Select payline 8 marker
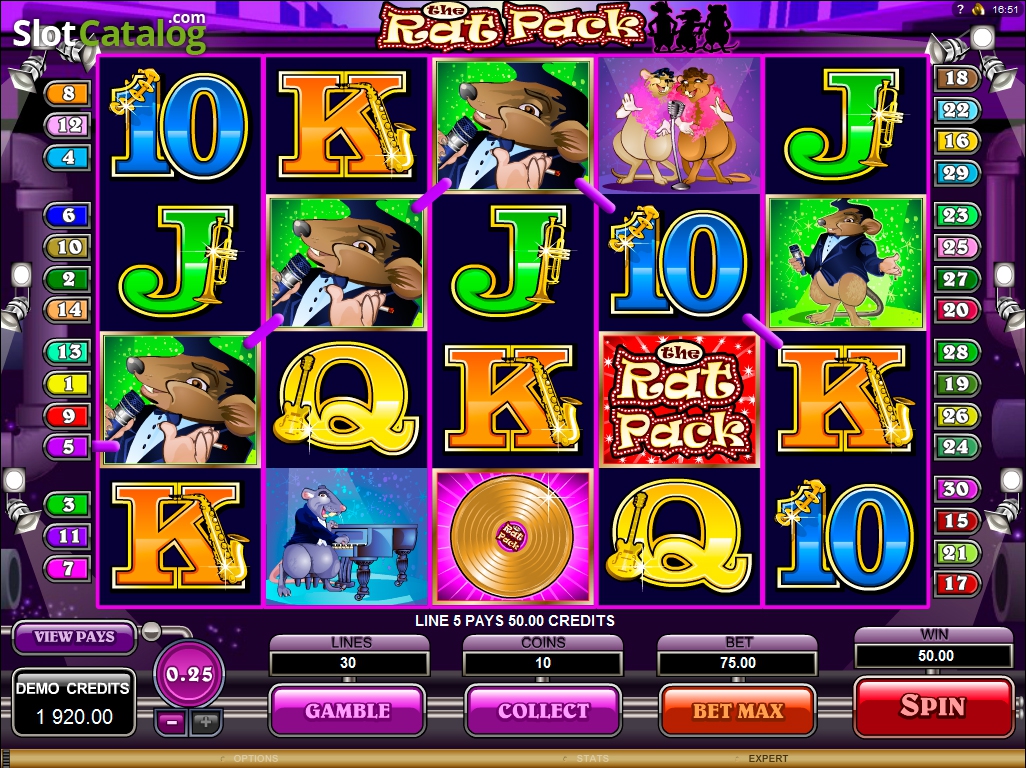This screenshot has height=768, width=1026. coord(68,94)
